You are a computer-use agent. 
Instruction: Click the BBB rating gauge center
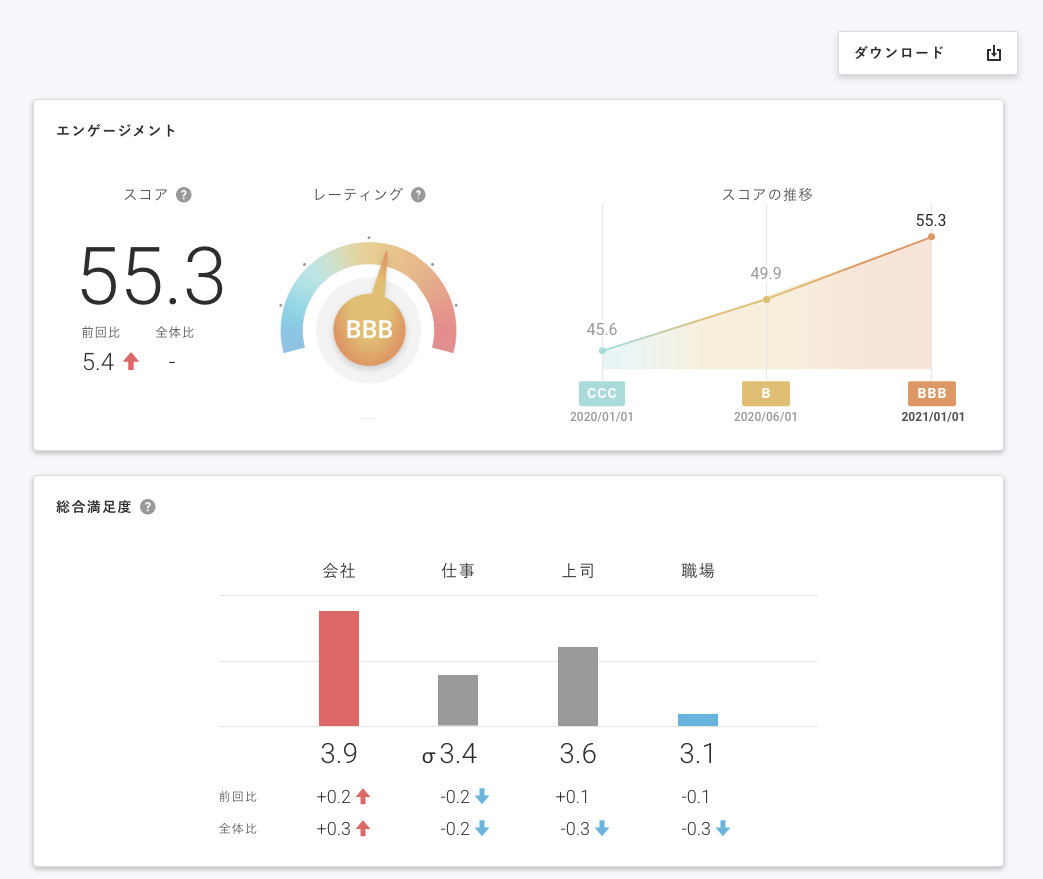[x=369, y=330]
